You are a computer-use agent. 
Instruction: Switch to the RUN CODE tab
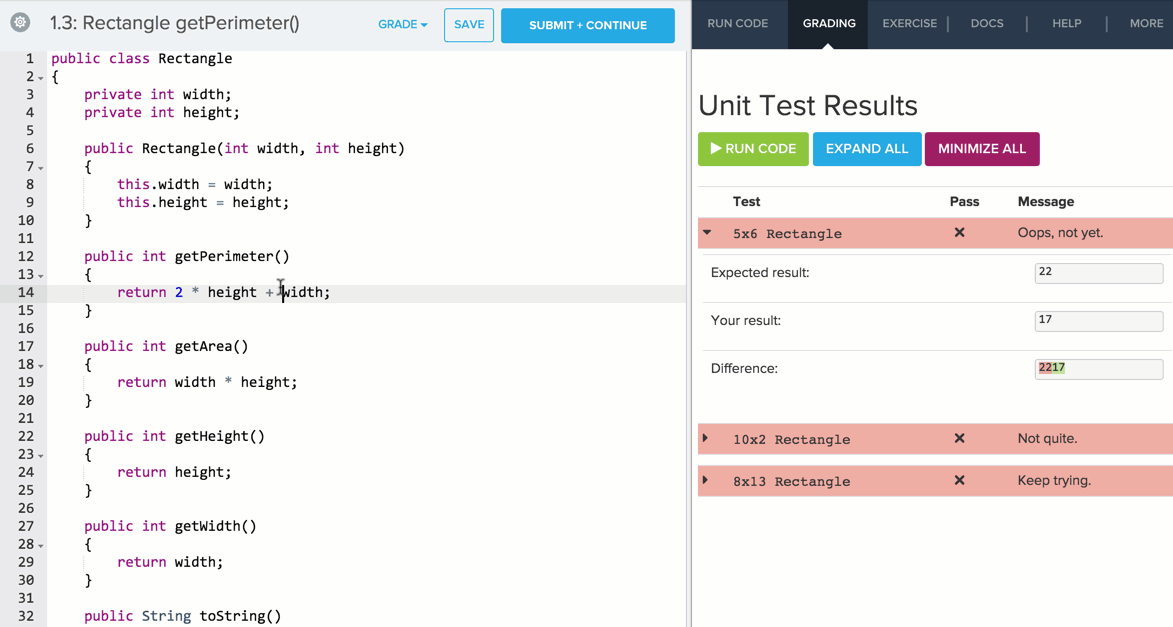(x=738, y=24)
